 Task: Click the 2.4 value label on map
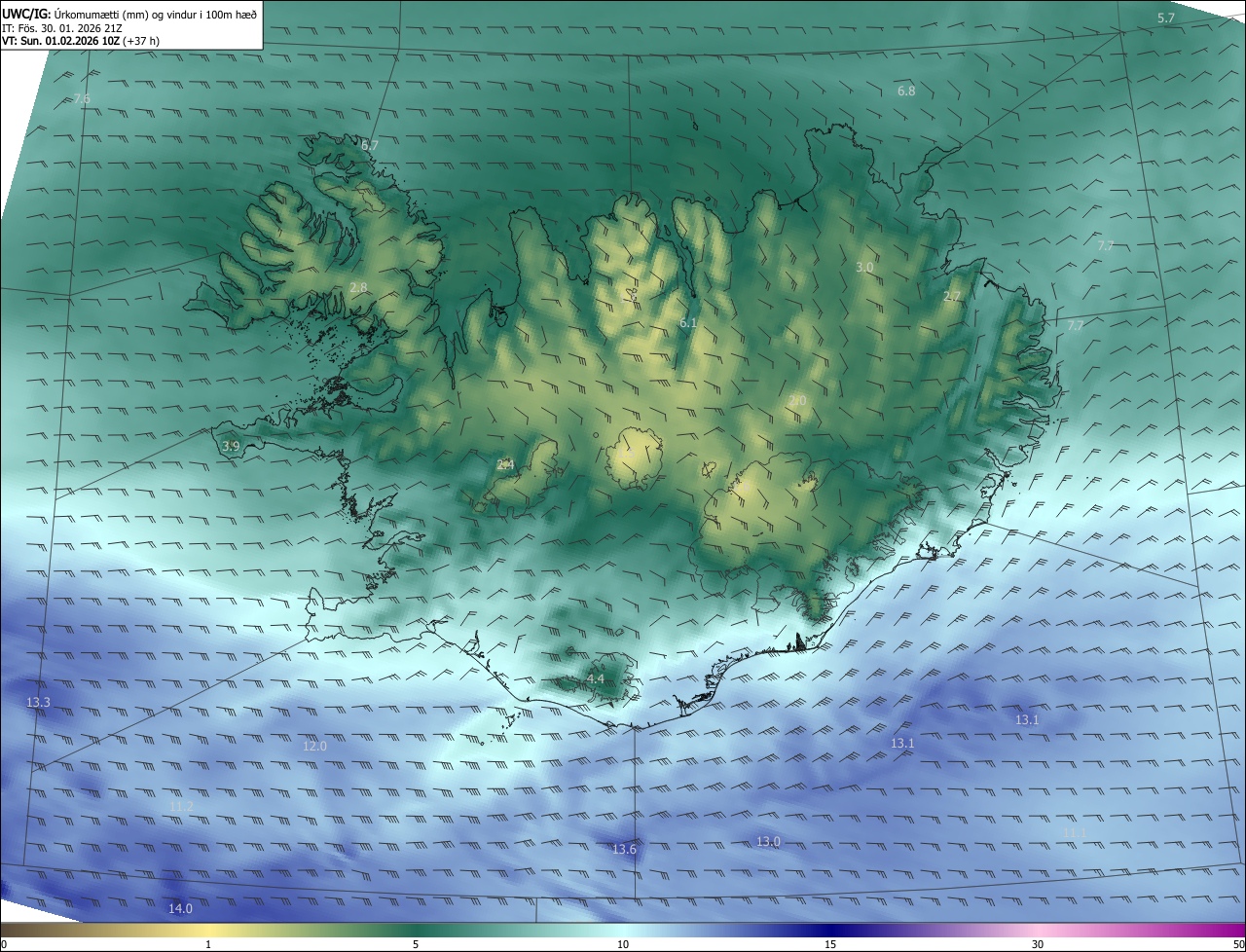505,465
